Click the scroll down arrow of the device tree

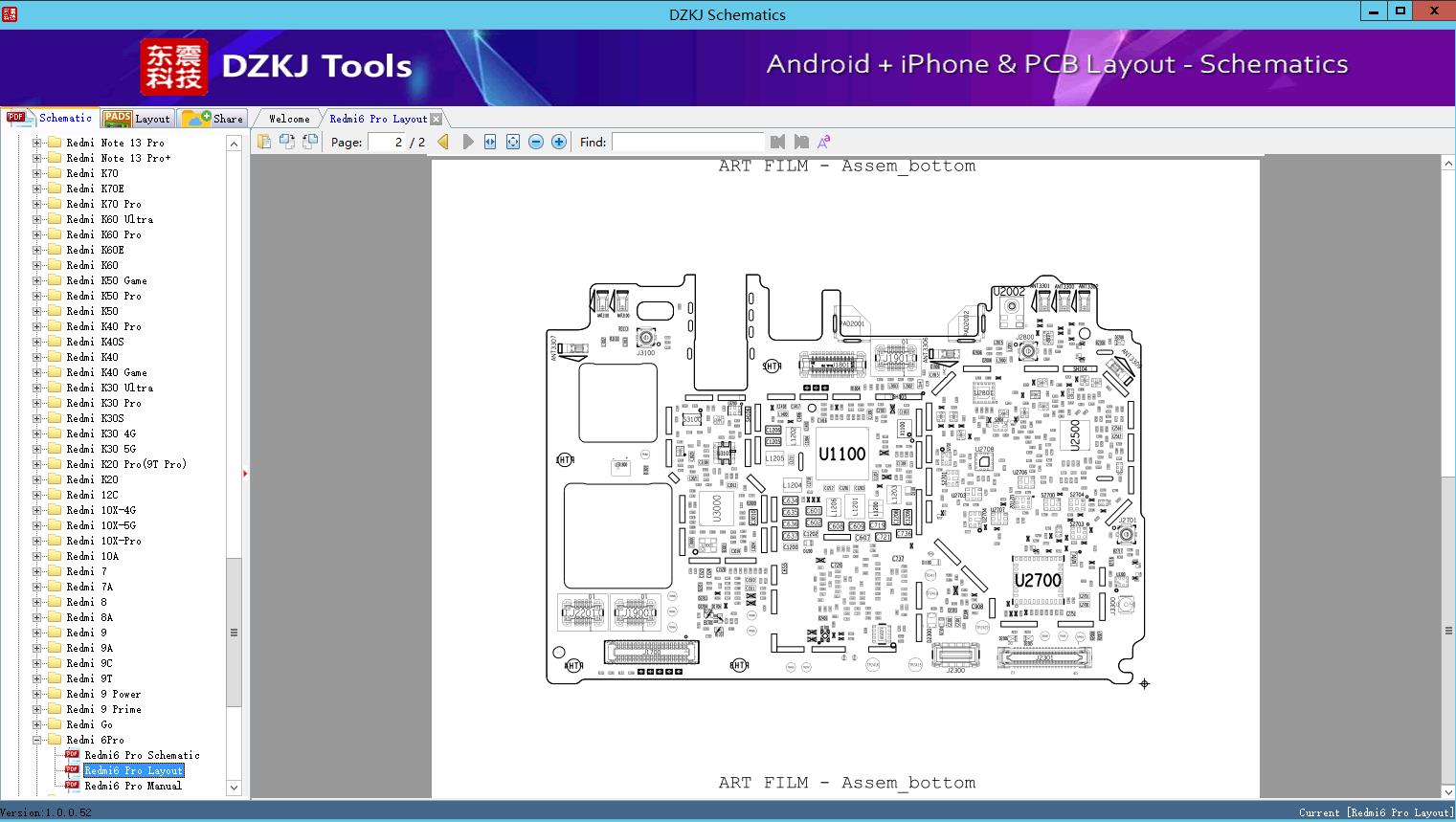[234, 788]
